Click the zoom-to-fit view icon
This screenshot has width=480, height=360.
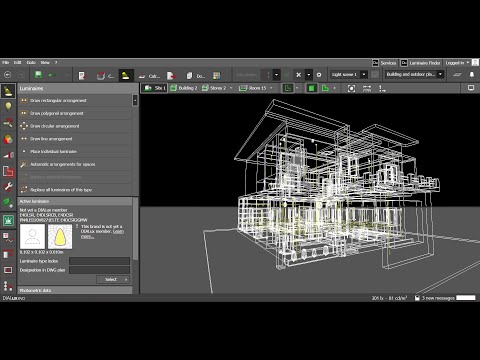[x=351, y=88]
